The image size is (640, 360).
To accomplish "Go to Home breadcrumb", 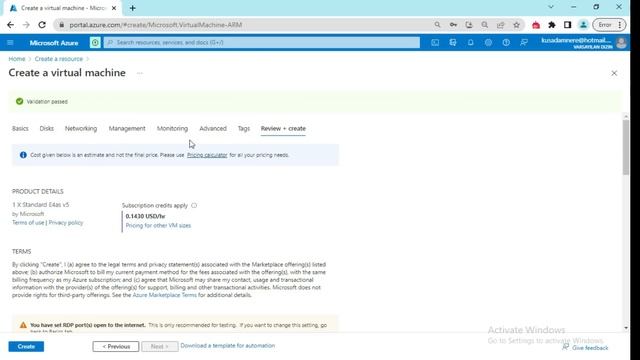I will tap(17, 59).
